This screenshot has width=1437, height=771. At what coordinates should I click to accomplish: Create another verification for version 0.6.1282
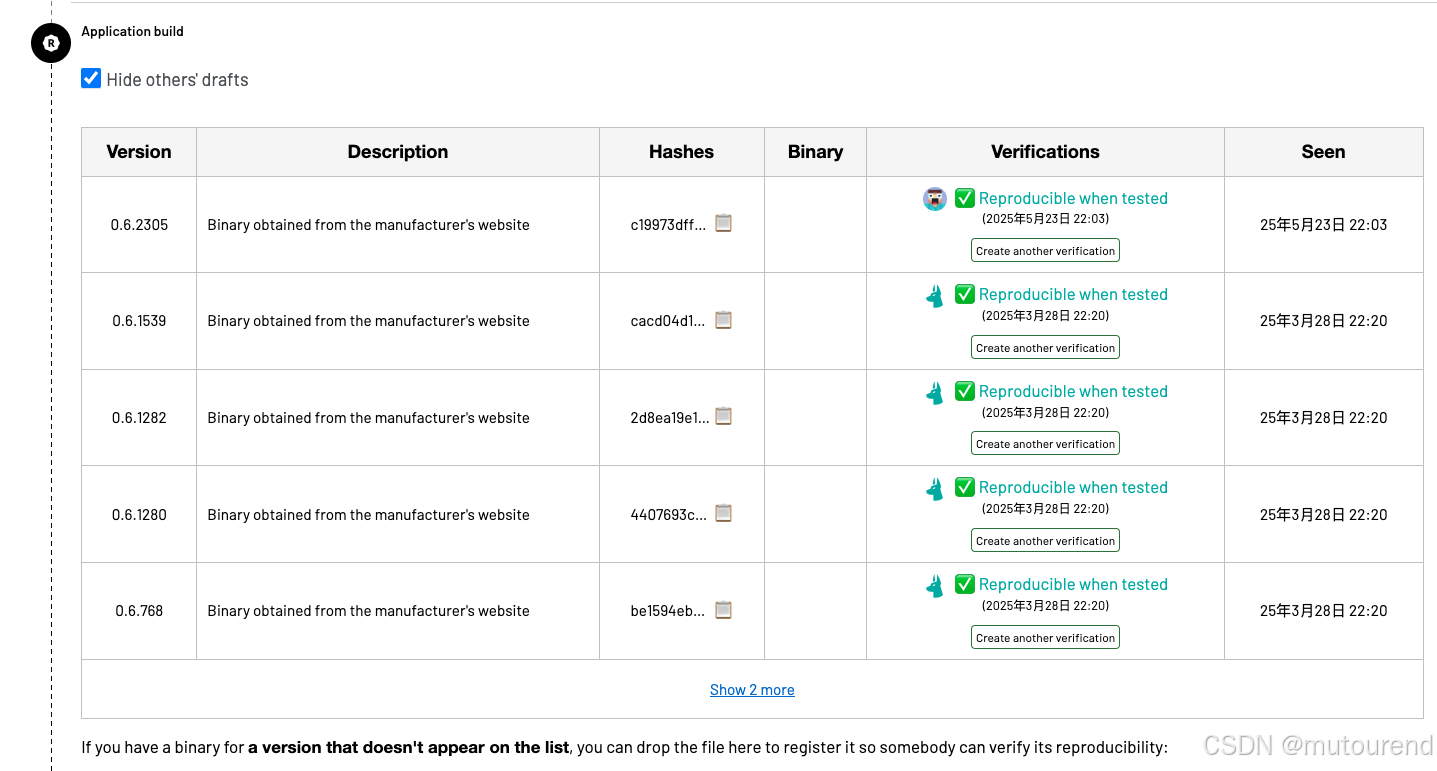tap(1045, 444)
